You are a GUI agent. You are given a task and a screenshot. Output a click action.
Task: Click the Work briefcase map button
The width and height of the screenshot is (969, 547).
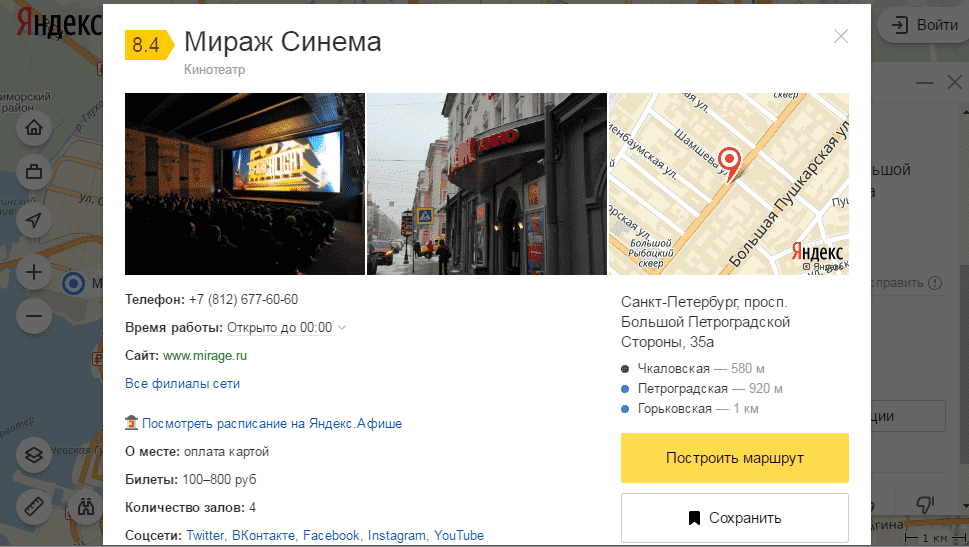coord(34,171)
